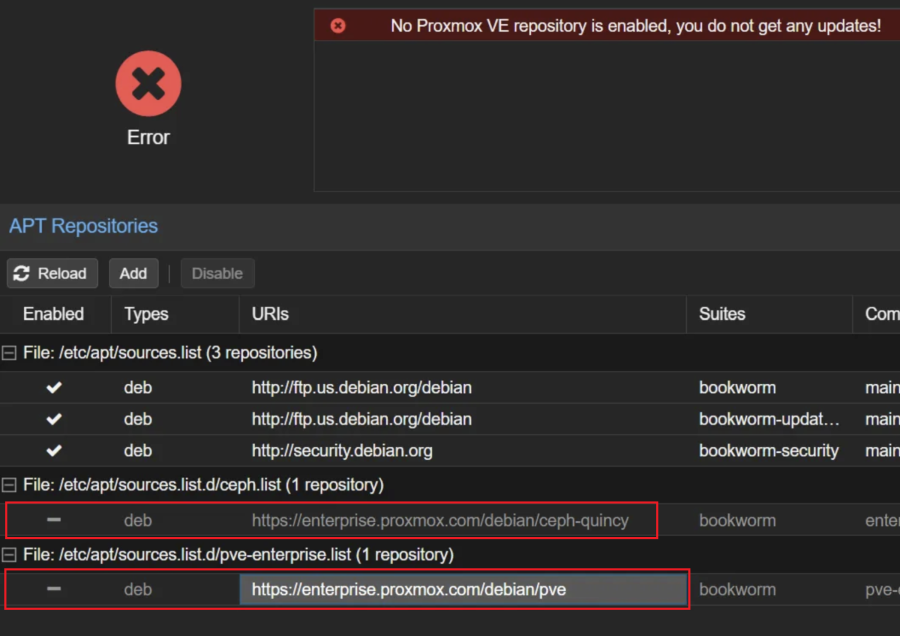Click the red warning icon in alert banner

pos(338,26)
